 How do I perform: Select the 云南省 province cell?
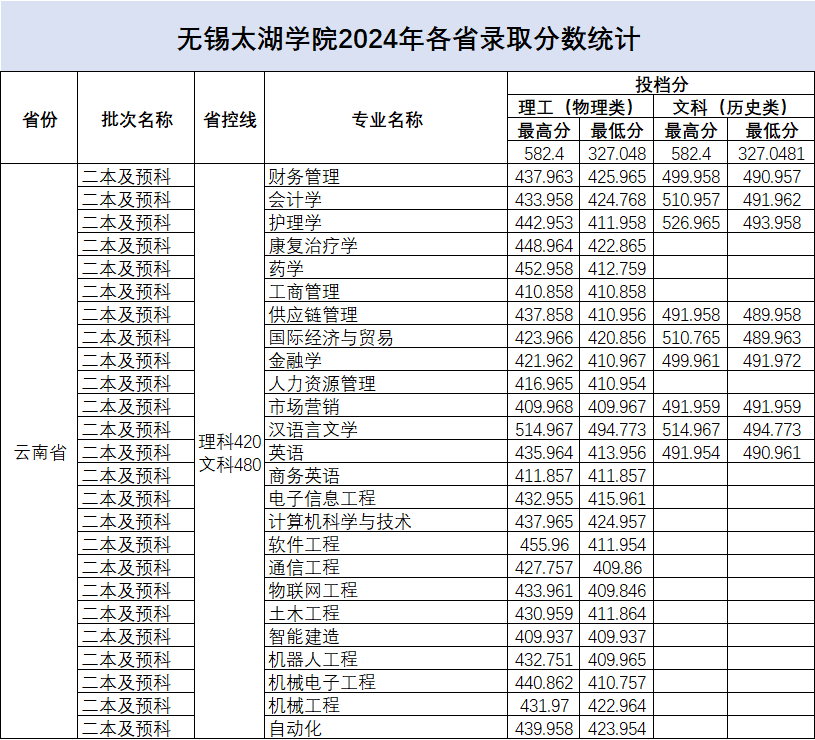click(x=40, y=453)
